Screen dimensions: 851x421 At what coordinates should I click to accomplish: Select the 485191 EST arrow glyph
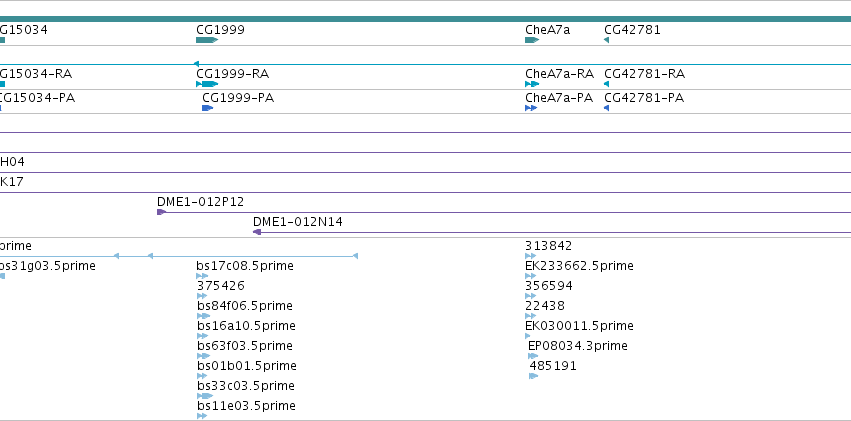534,376
